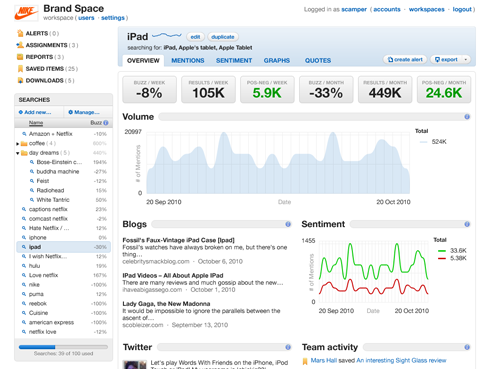Switch to the Mentions tab
The height and width of the screenshot is (369, 490).
coord(188,60)
